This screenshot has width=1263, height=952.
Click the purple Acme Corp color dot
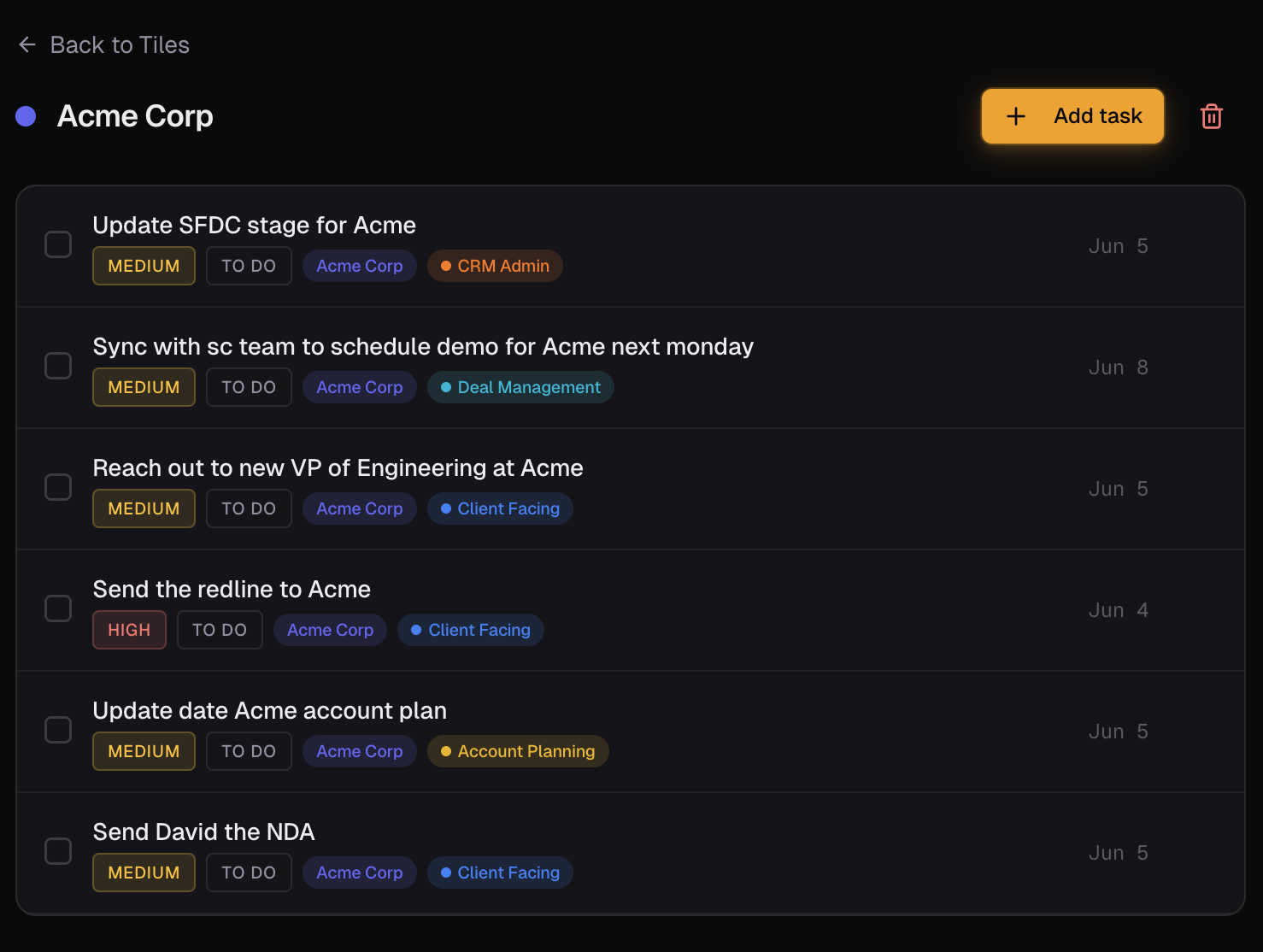click(26, 116)
